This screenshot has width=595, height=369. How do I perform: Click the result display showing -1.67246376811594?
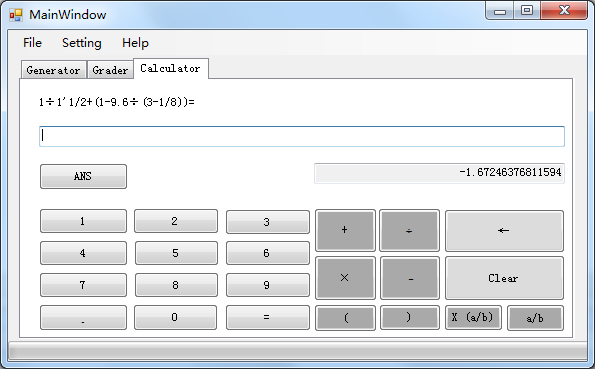click(x=439, y=173)
